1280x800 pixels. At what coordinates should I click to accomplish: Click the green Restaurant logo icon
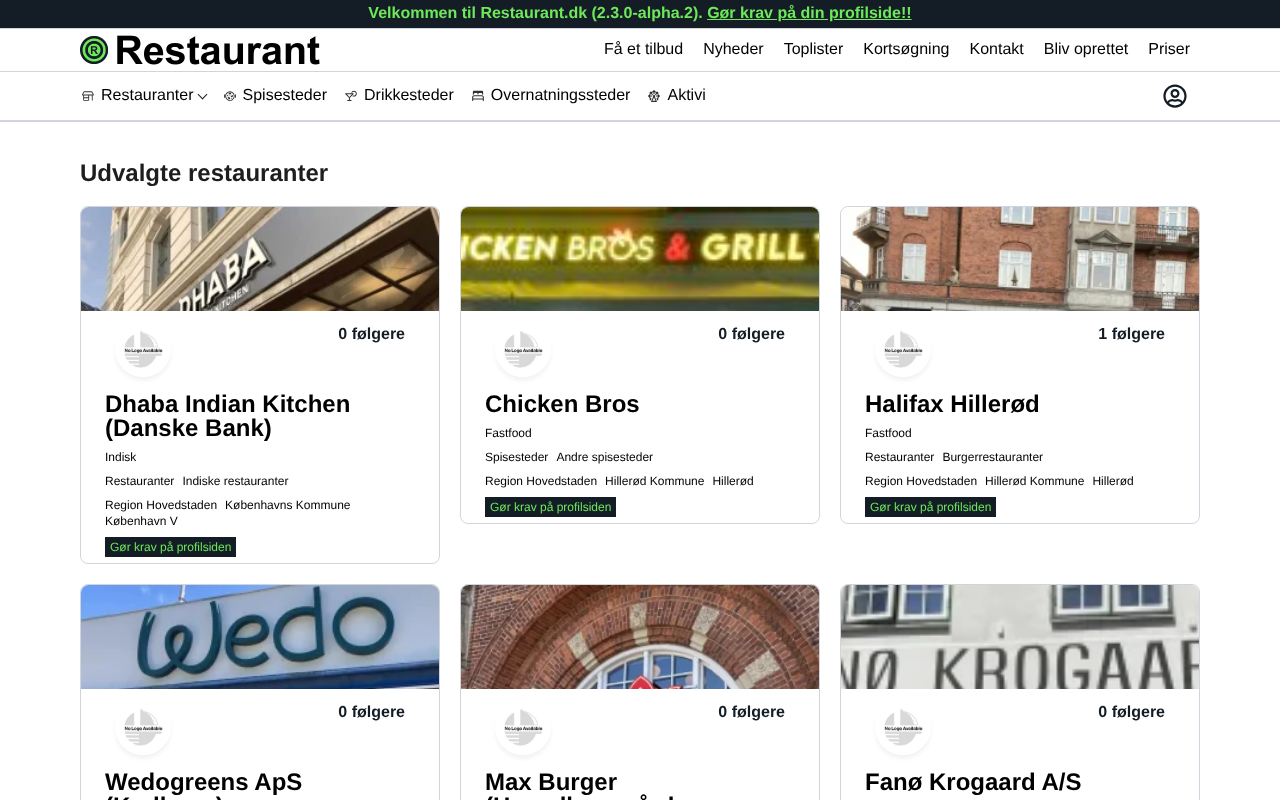pyautogui.click(x=94, y=50)
